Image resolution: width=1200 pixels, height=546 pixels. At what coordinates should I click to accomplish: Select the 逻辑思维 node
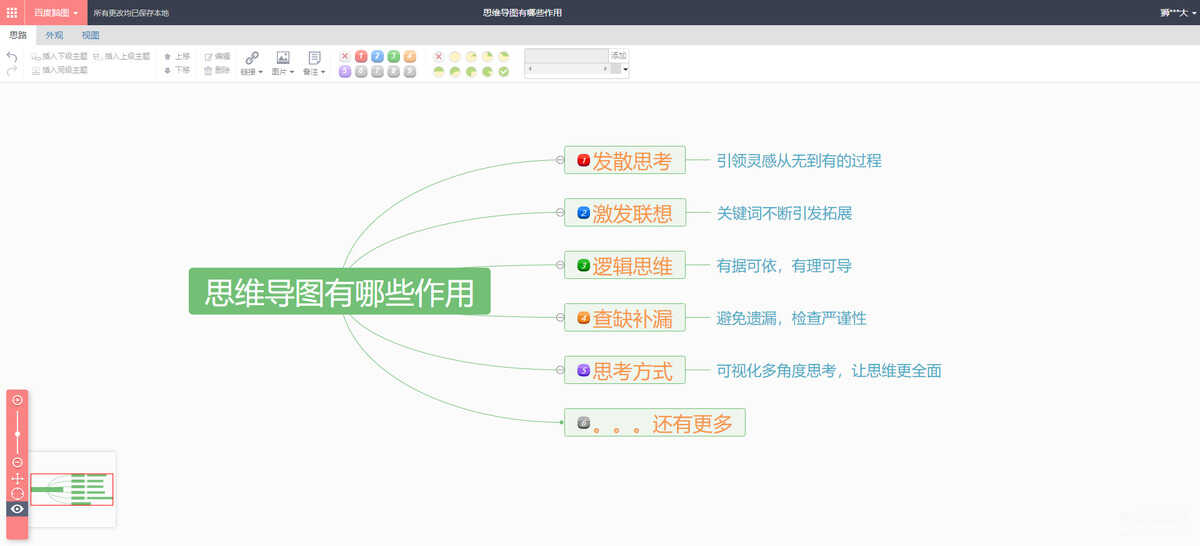click(x=625, y=265)
